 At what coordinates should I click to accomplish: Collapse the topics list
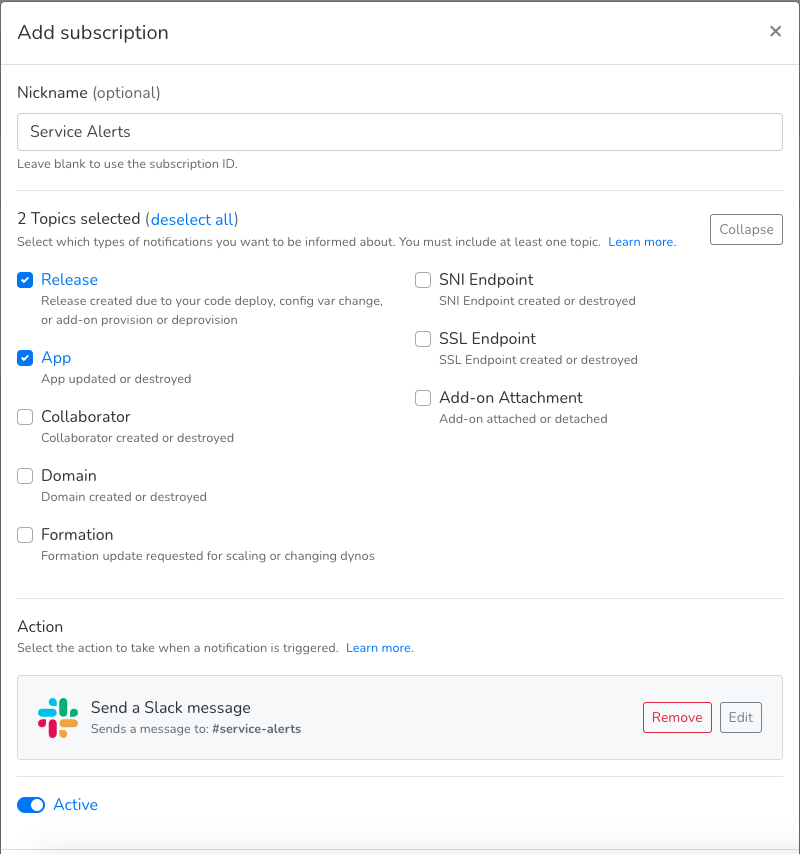click(746, 229)
